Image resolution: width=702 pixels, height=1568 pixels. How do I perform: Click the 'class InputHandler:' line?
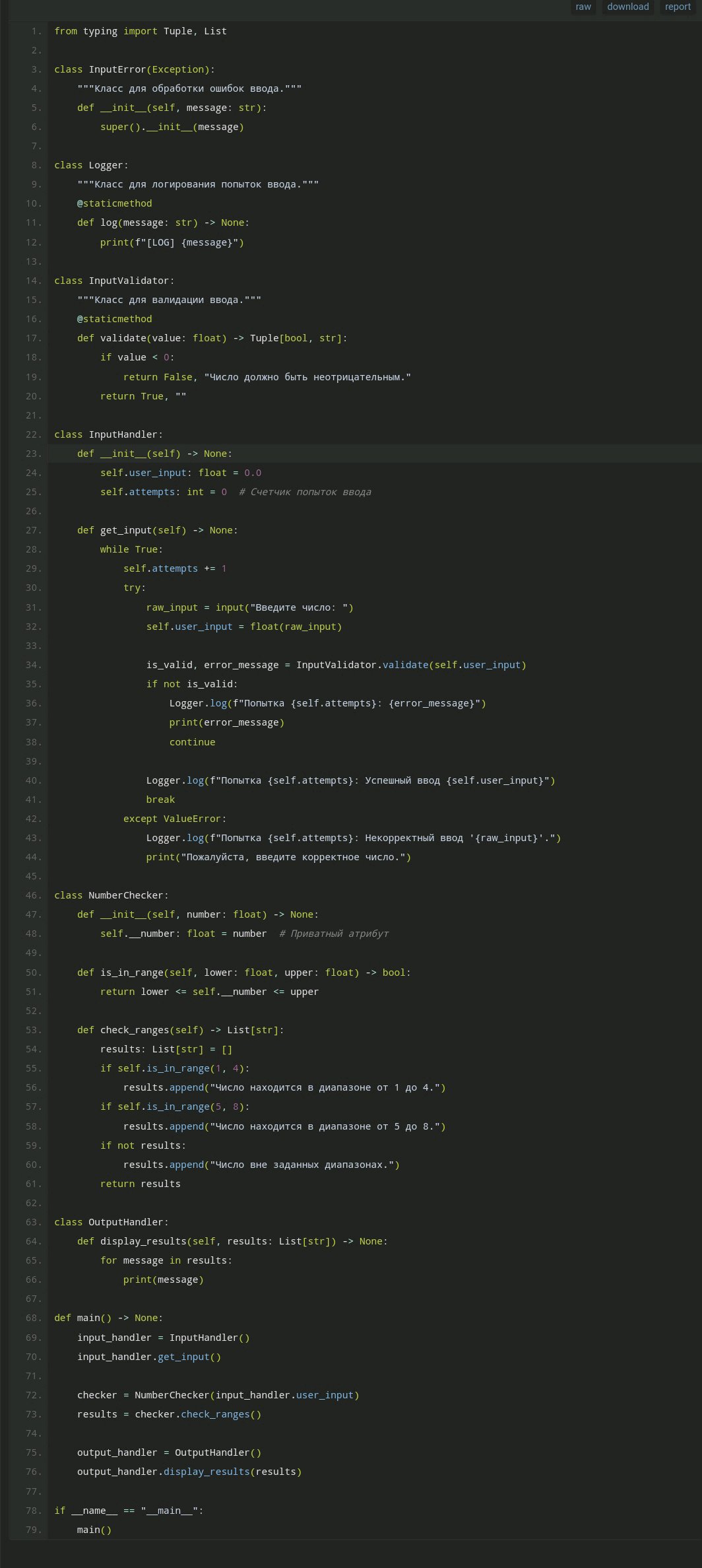108,434
